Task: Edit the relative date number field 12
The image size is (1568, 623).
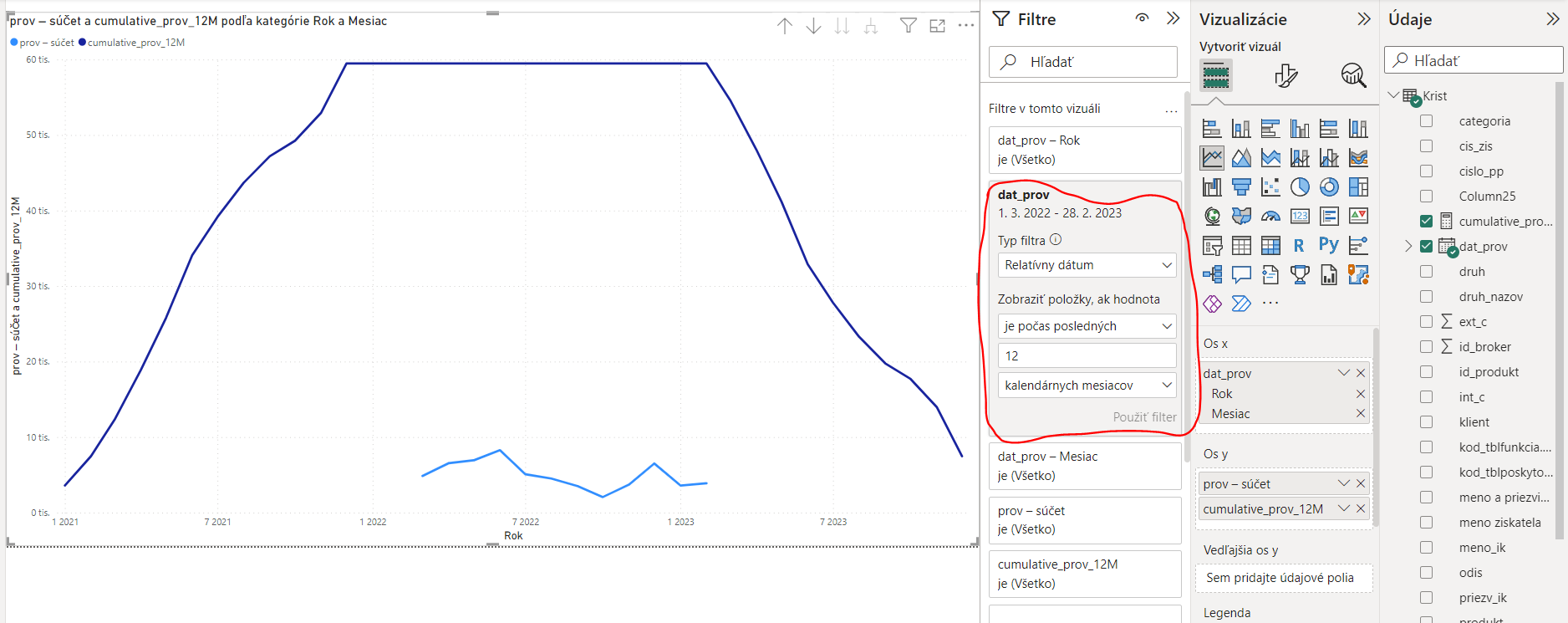Action: click(1087, 356)
